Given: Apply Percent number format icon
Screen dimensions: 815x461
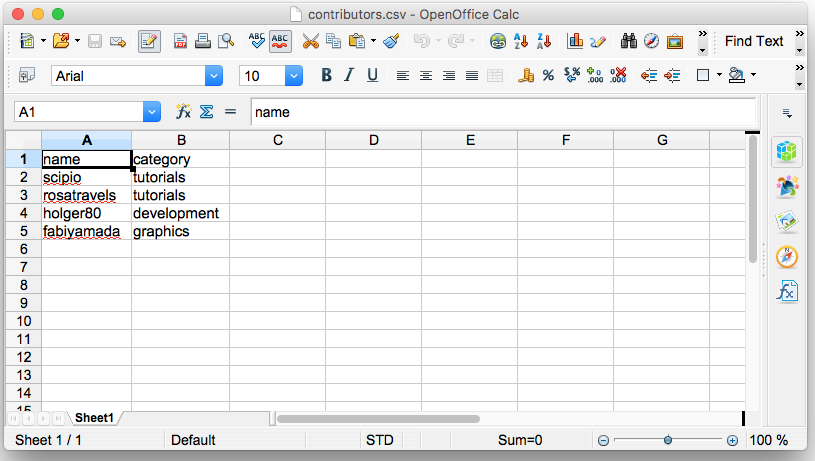Looking at the screenshot, I should [548, 76].
